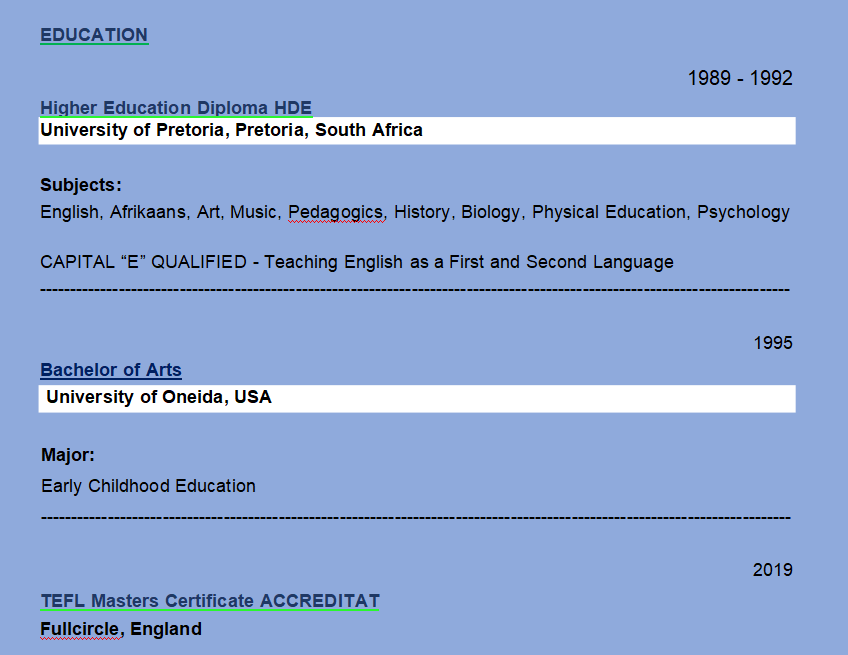Click the 1995 year text

coord(773,343)
